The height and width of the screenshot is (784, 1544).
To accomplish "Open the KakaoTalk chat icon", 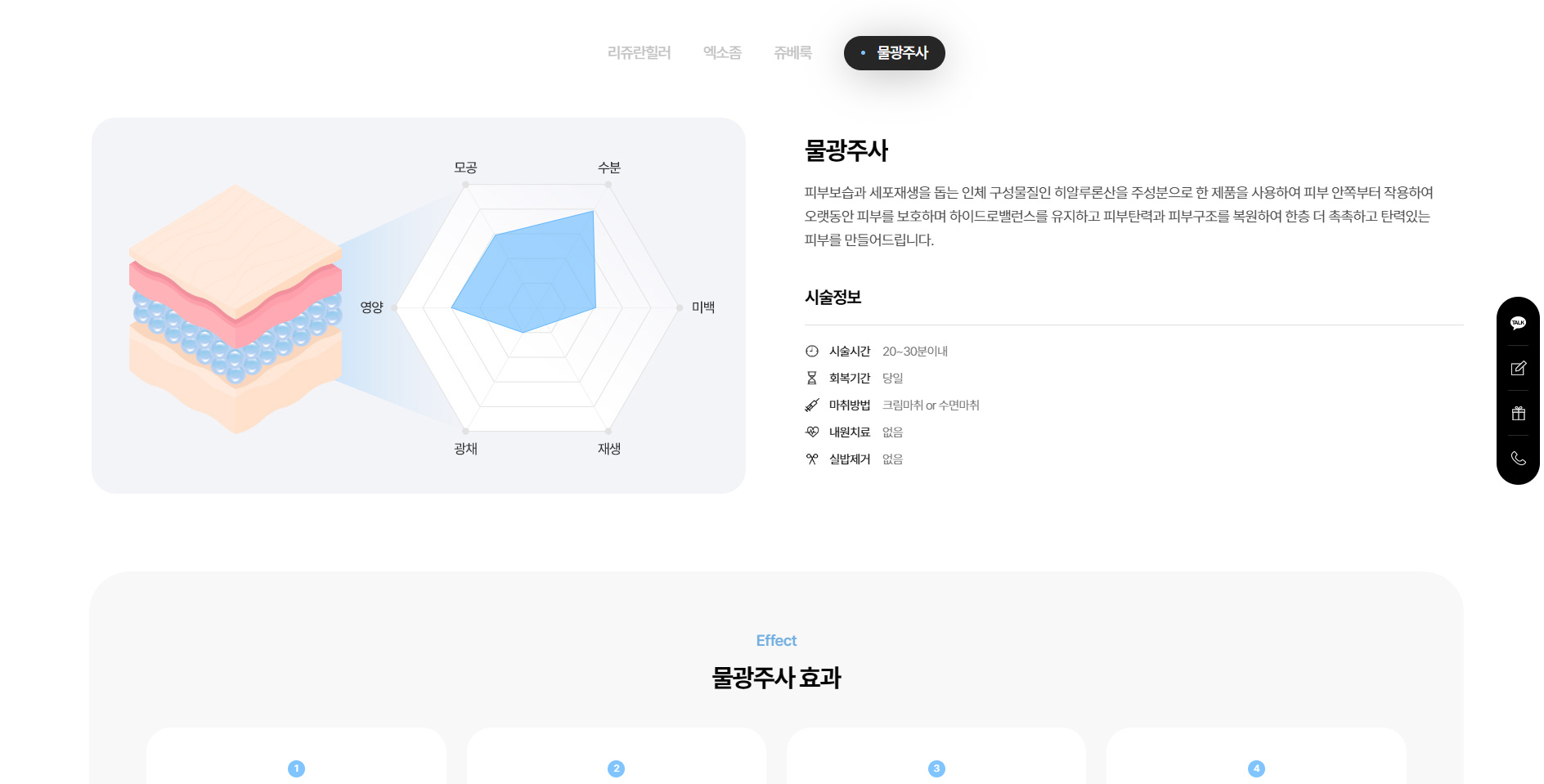I will (x=1518, y=323).
